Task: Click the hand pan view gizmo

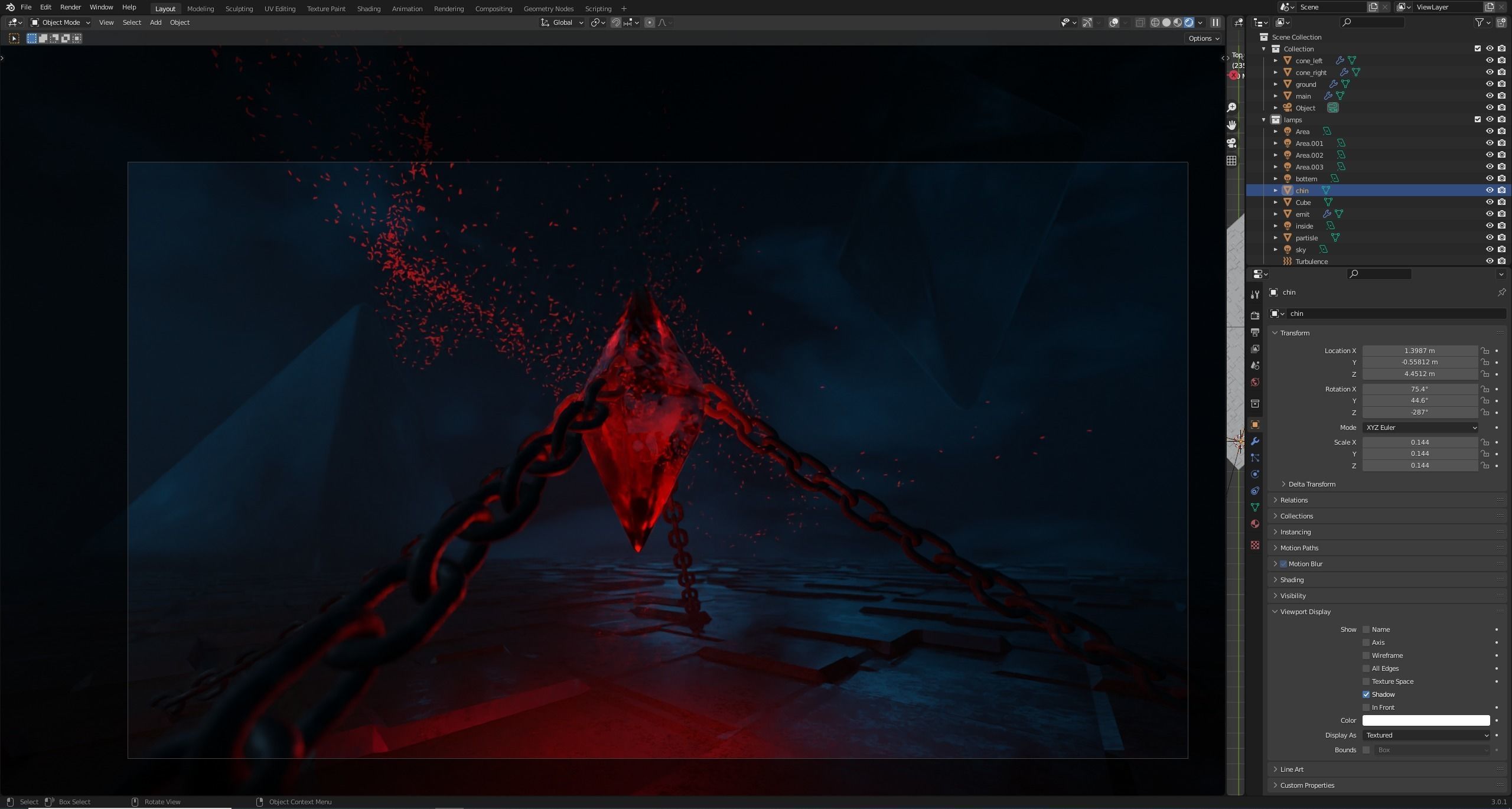Action: [x=1231, y=125]
